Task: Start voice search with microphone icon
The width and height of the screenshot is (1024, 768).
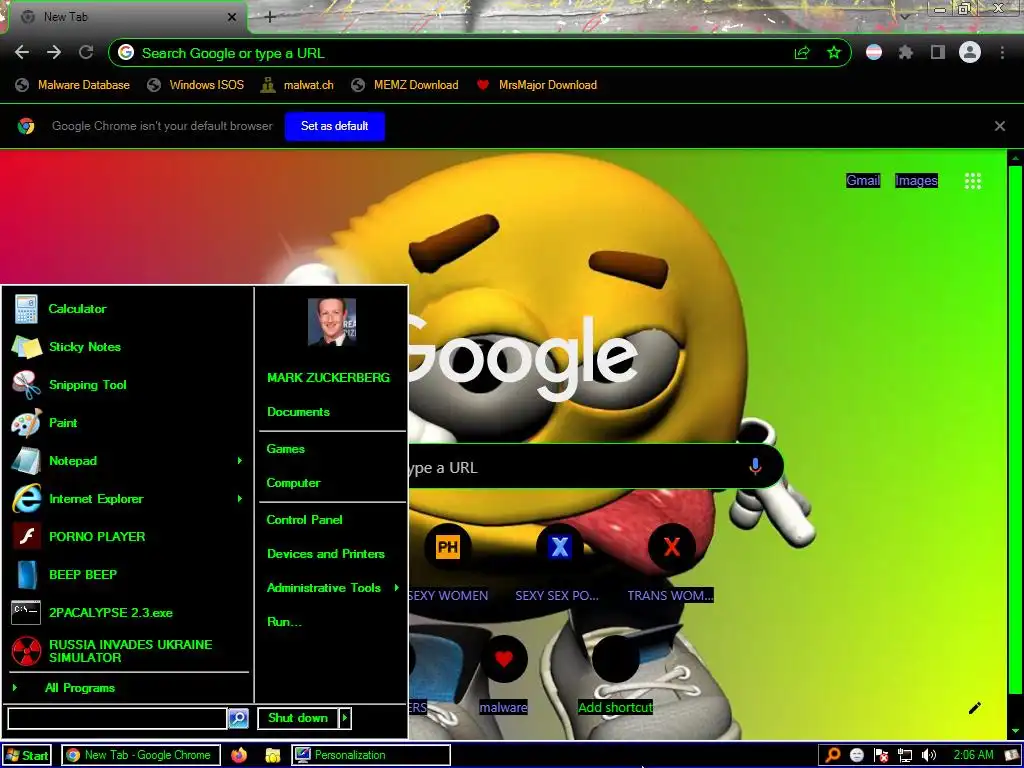Action: [756, 466]
